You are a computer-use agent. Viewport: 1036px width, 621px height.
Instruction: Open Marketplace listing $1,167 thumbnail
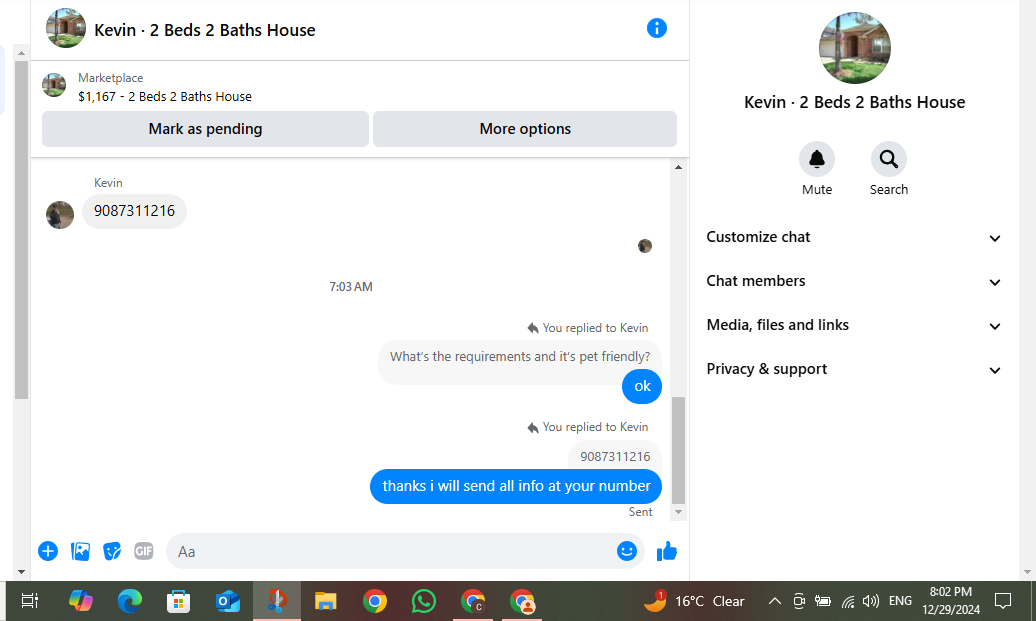[x=54, y=85]
